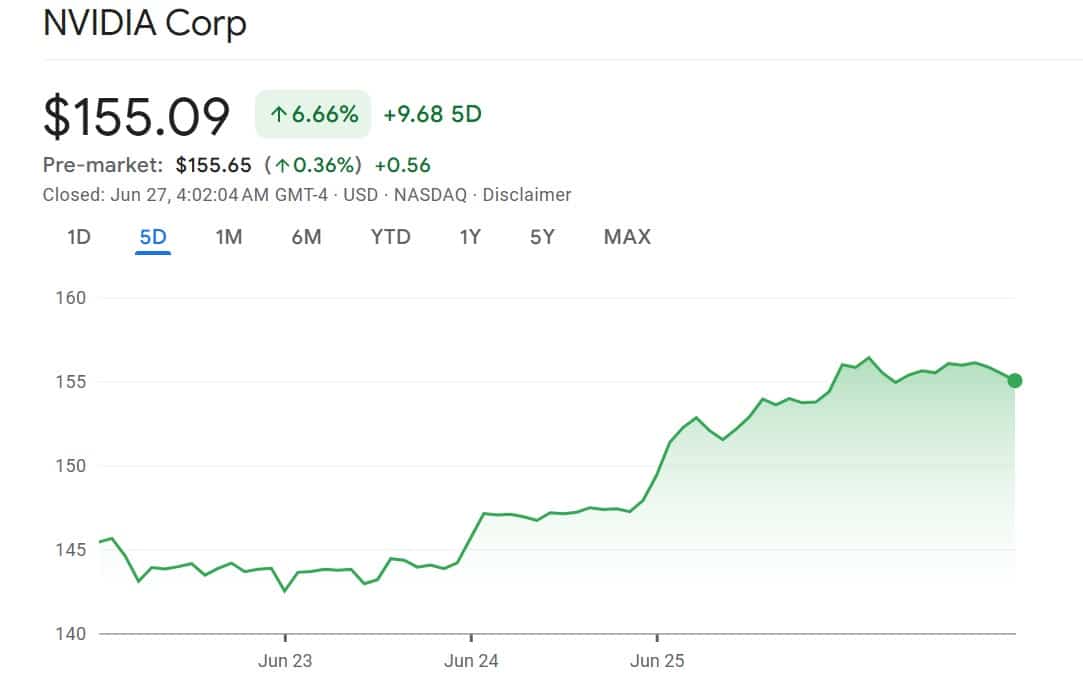The height and width of the screenshot is (684, 1083).
Task: Select the 1D time range tab
Action: click(79, 237)
